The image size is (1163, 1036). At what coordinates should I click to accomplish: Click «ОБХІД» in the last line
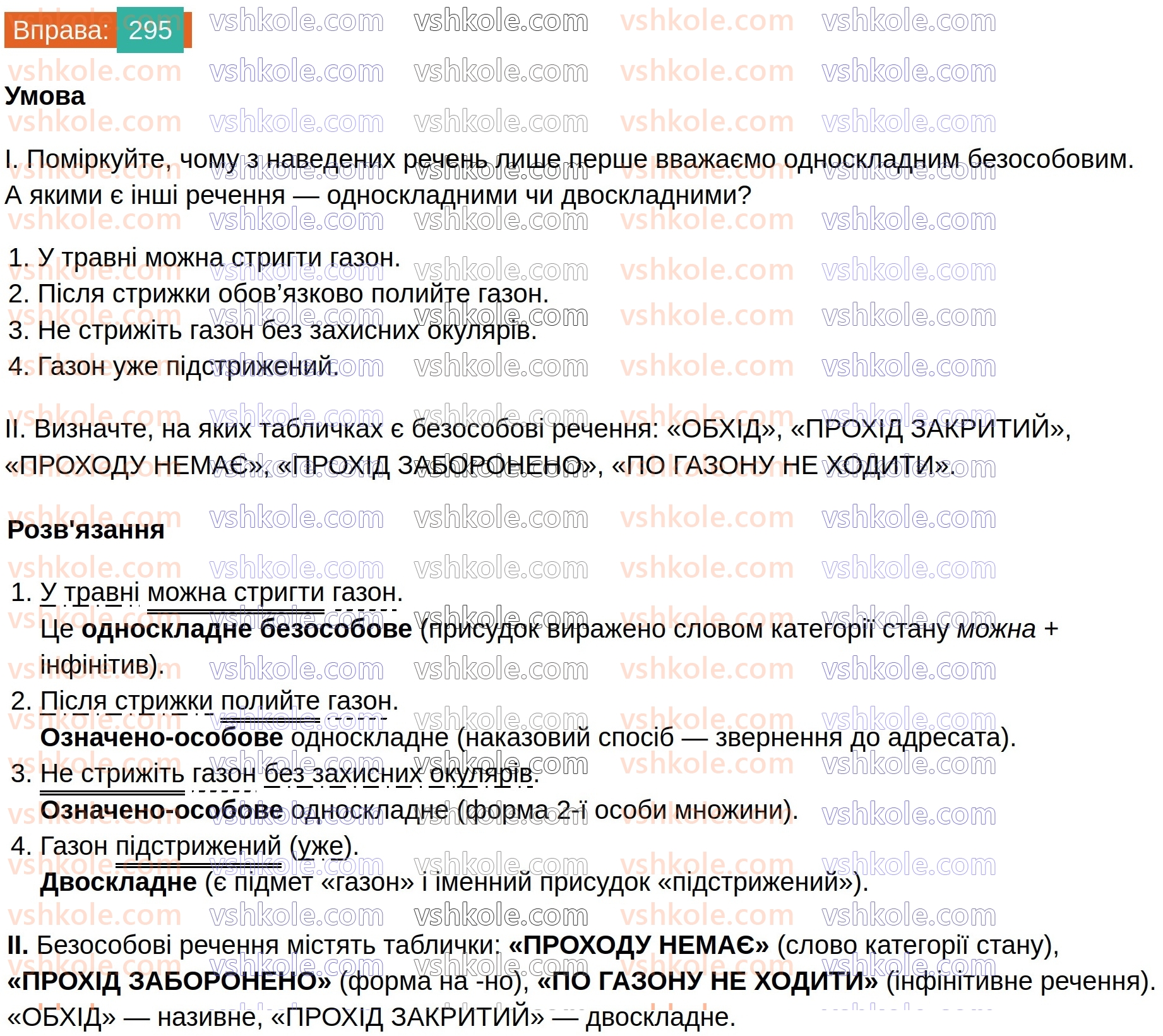62,1018
